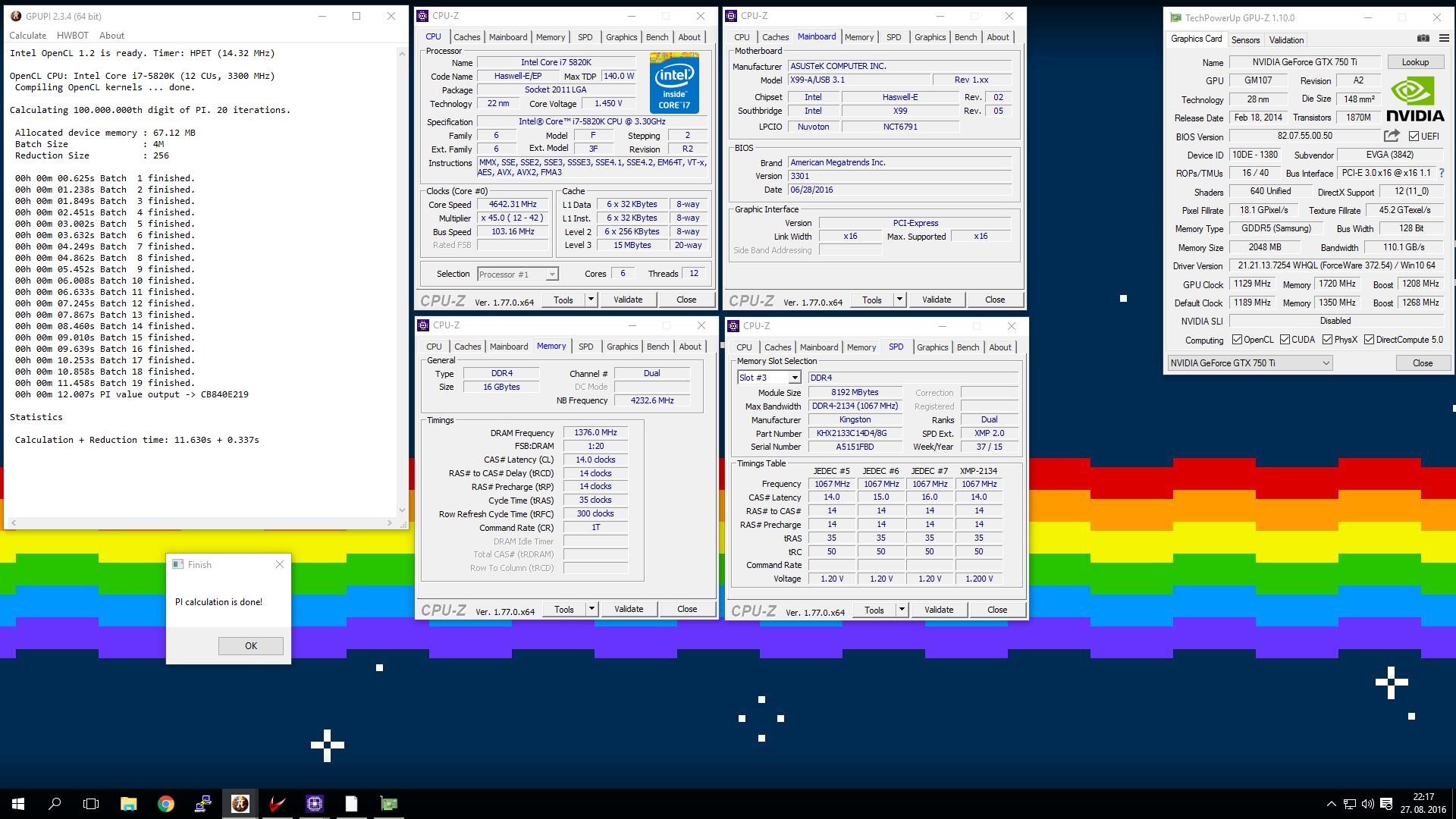Open the action center notification icon
The width and height of the screenshot is (1456, 819).
(x=1386, y=804)
